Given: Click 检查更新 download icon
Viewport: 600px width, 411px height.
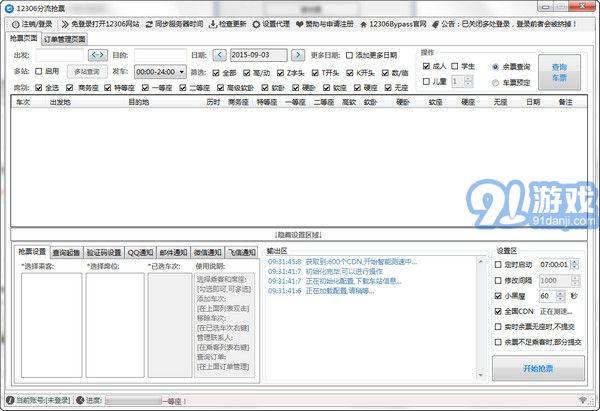Looking at the screenshot, I should (213, 24).
